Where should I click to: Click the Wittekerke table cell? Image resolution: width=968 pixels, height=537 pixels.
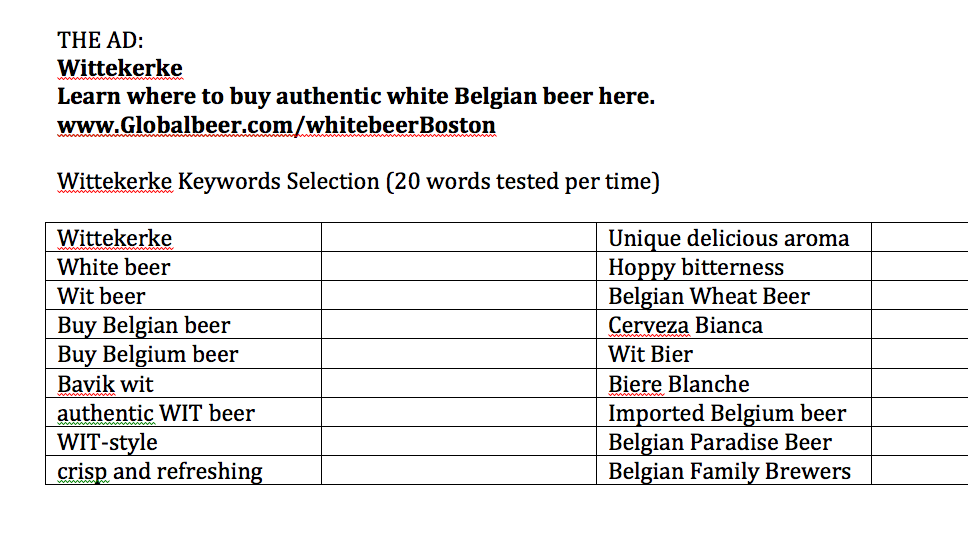coord(183,238)
